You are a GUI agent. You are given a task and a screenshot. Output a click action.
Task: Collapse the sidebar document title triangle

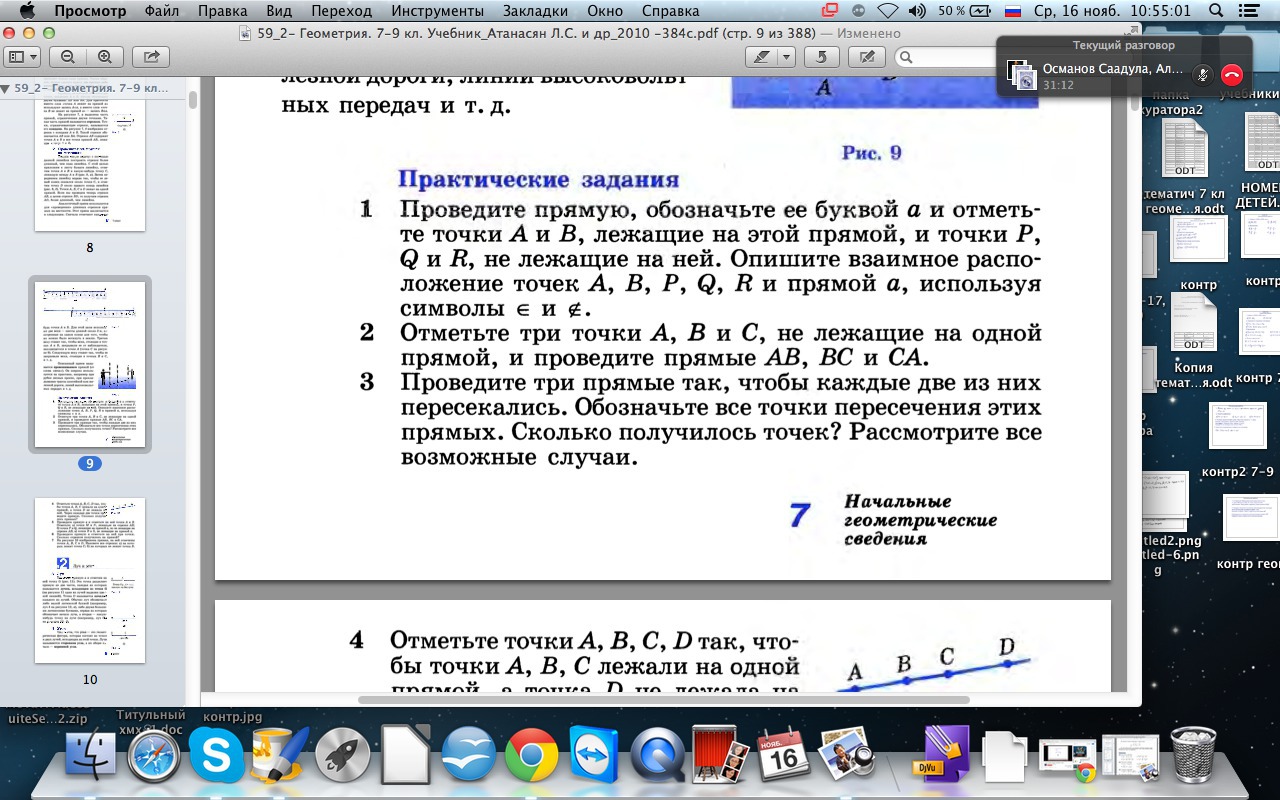click(x=7, y=89)
